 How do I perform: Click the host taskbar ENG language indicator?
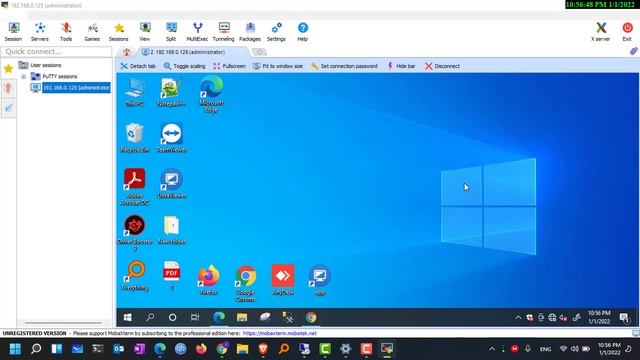click(x=545, y=349)
